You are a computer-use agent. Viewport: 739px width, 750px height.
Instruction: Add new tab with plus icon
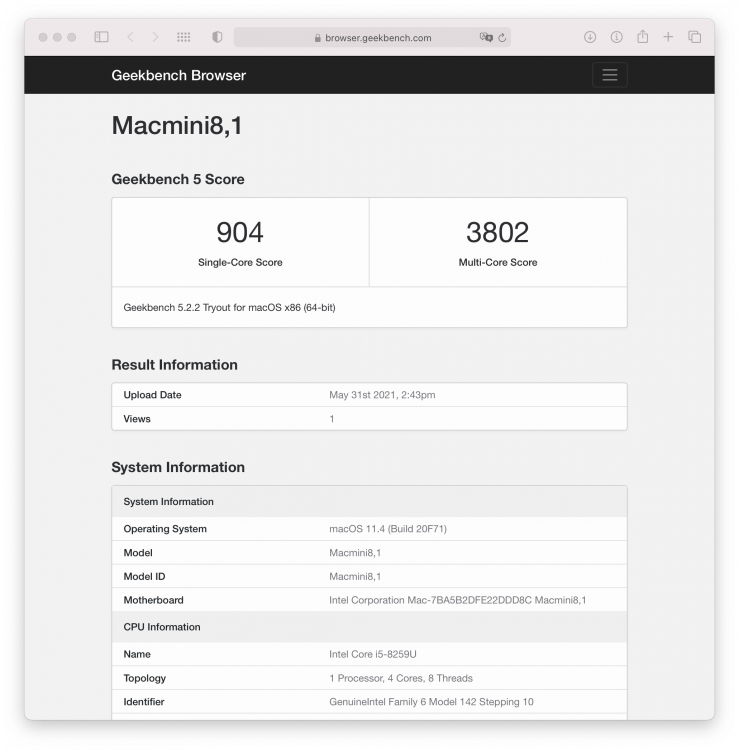[x=668, y=37]
